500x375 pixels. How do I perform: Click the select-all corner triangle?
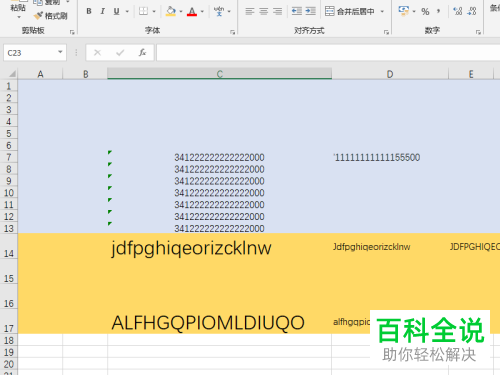tap(12, 74)
